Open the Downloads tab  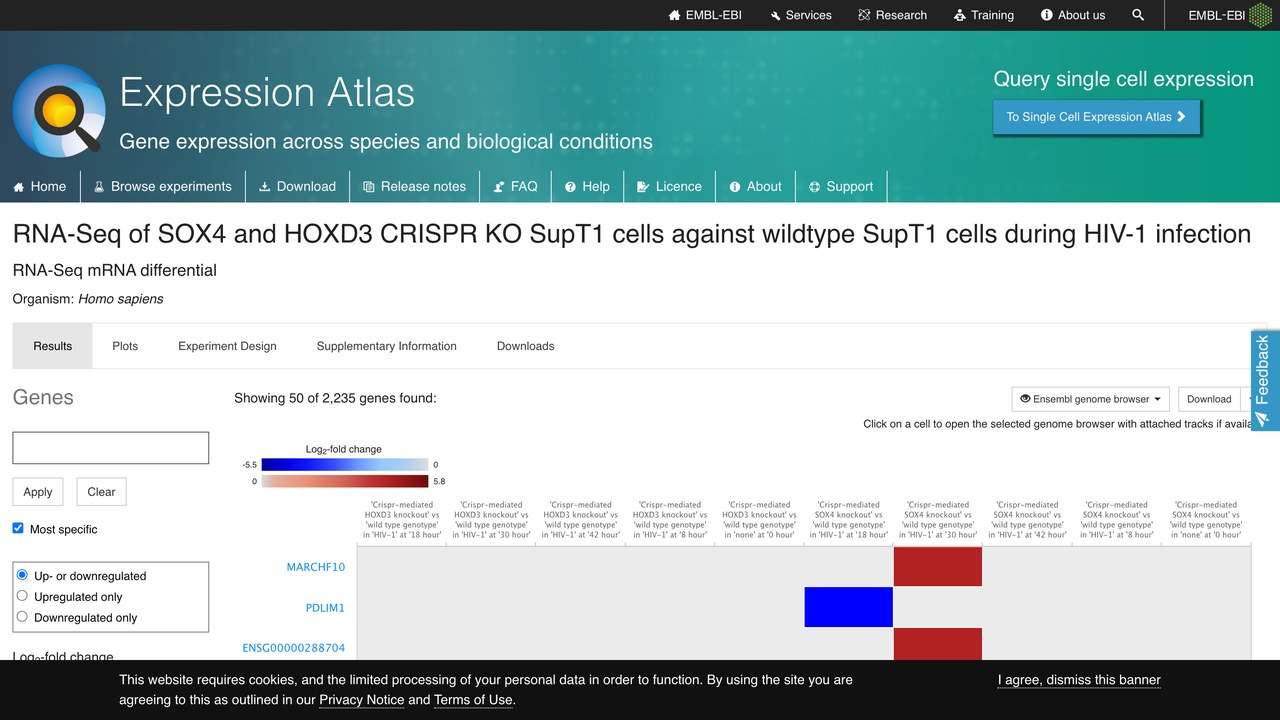tap(526, 346)
